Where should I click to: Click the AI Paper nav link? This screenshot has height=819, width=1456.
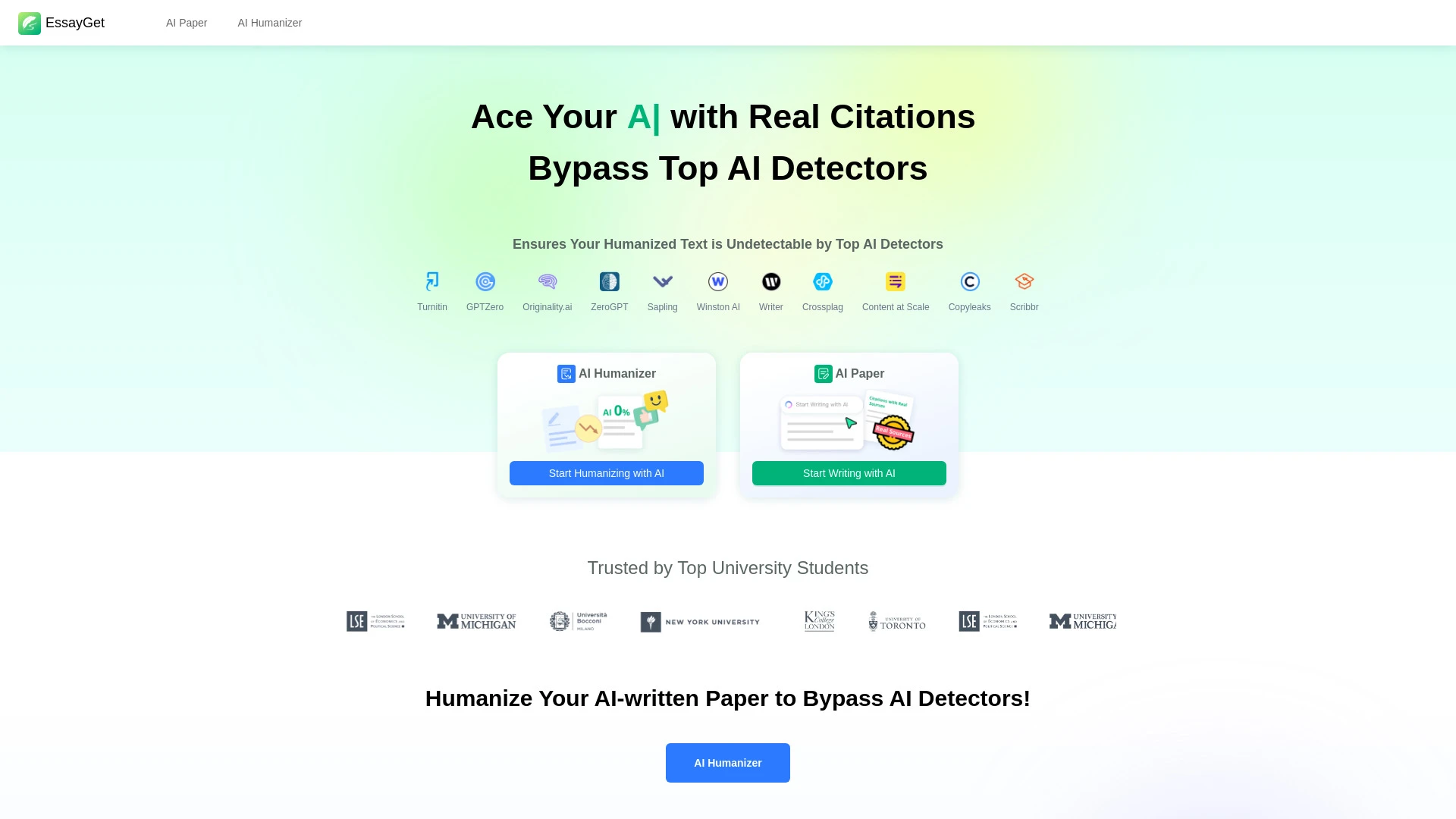point(186,23)
